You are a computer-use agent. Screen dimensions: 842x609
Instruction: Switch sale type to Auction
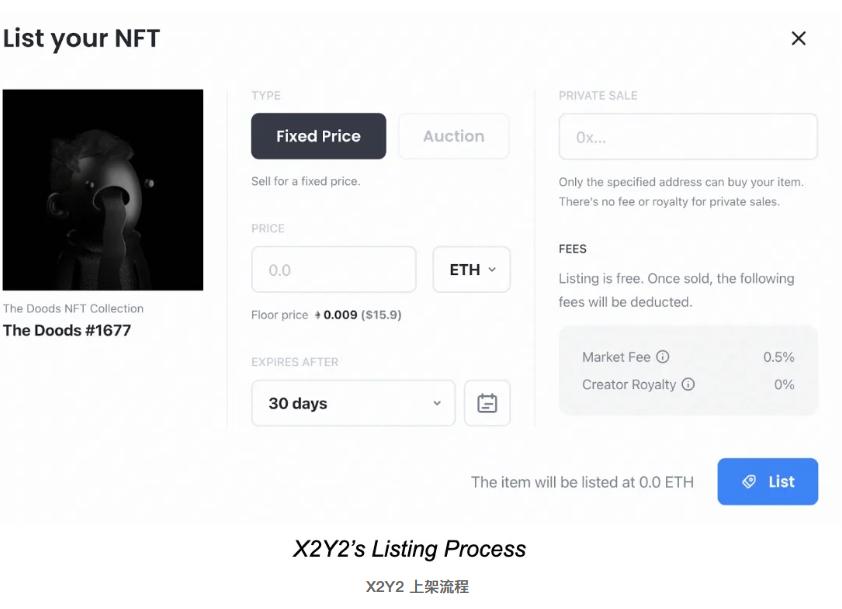pyautogui.click(x=453, y=136)
